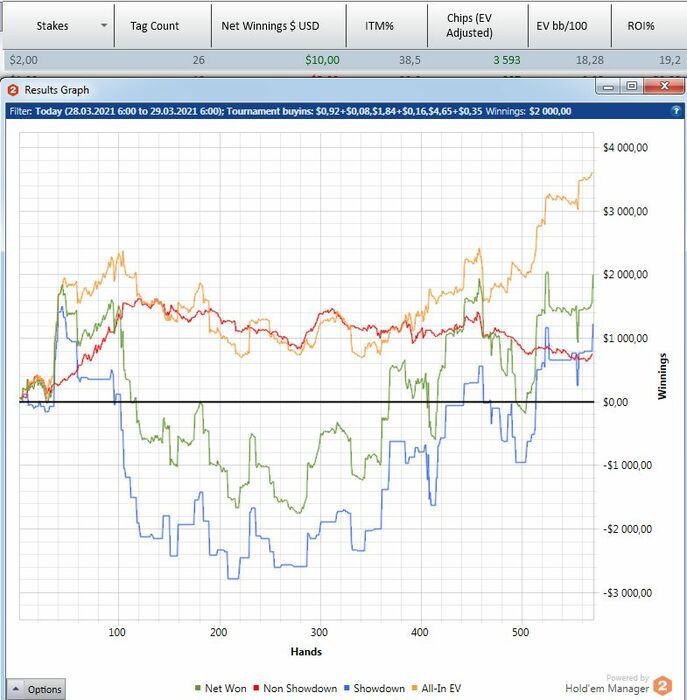Click the $4 000,00 axis label
Viewport: 687px width, 700px height.
(x=625, y=148)
